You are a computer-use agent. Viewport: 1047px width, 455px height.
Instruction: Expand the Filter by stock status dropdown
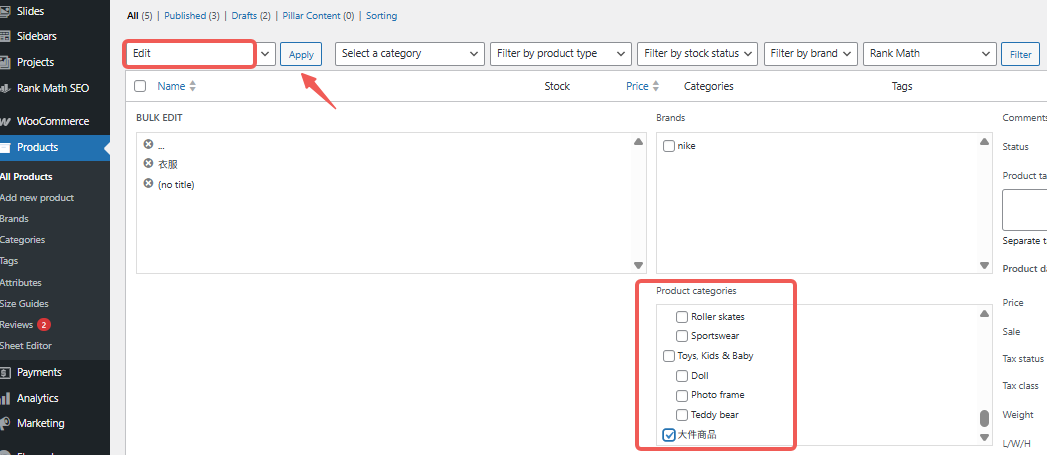tap(698, 54)
